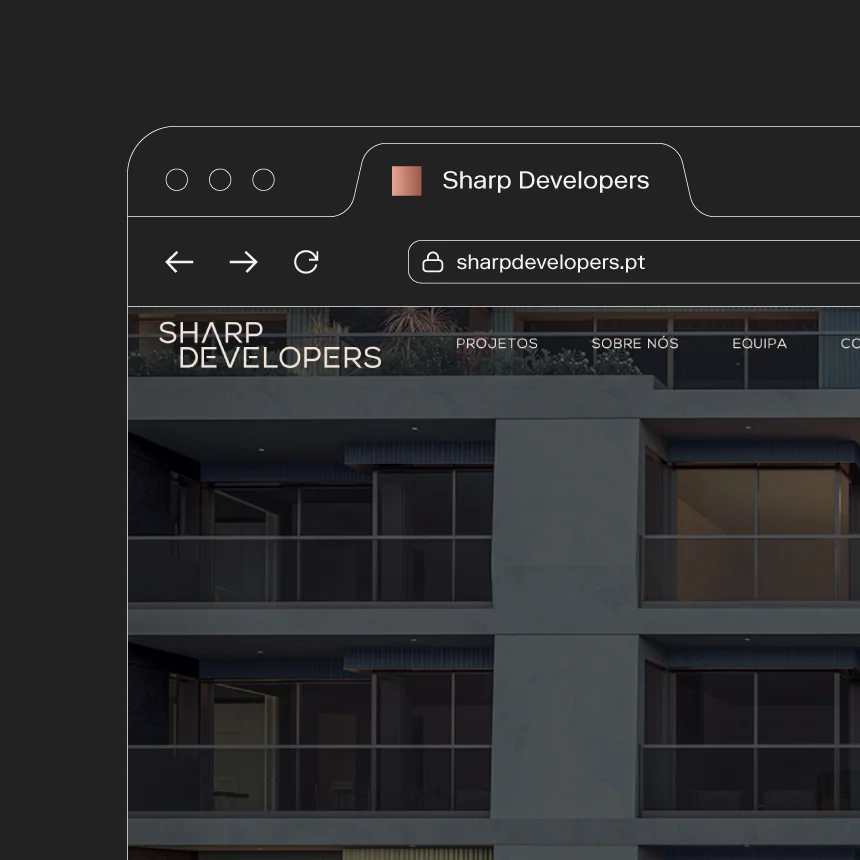Image resolution: width=860 pixels, height=860 pixels.
Task: Click the padlock icon beside the URL
Action: pos(433,261)
